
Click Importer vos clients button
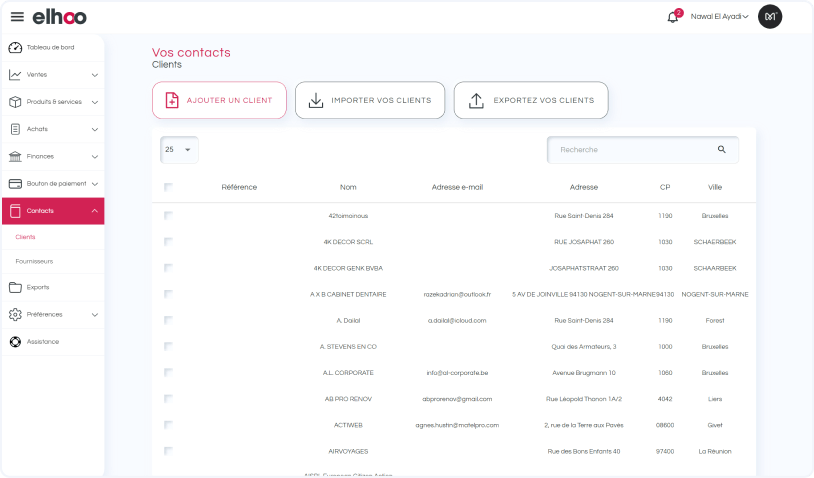[x=369, y=100]
